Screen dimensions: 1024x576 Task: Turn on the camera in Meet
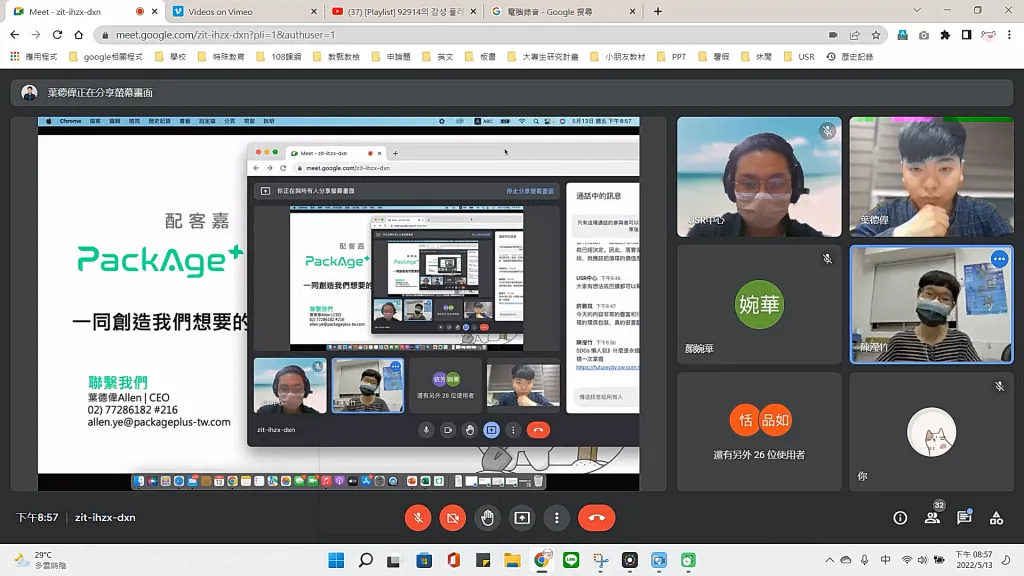pos(453,518)
